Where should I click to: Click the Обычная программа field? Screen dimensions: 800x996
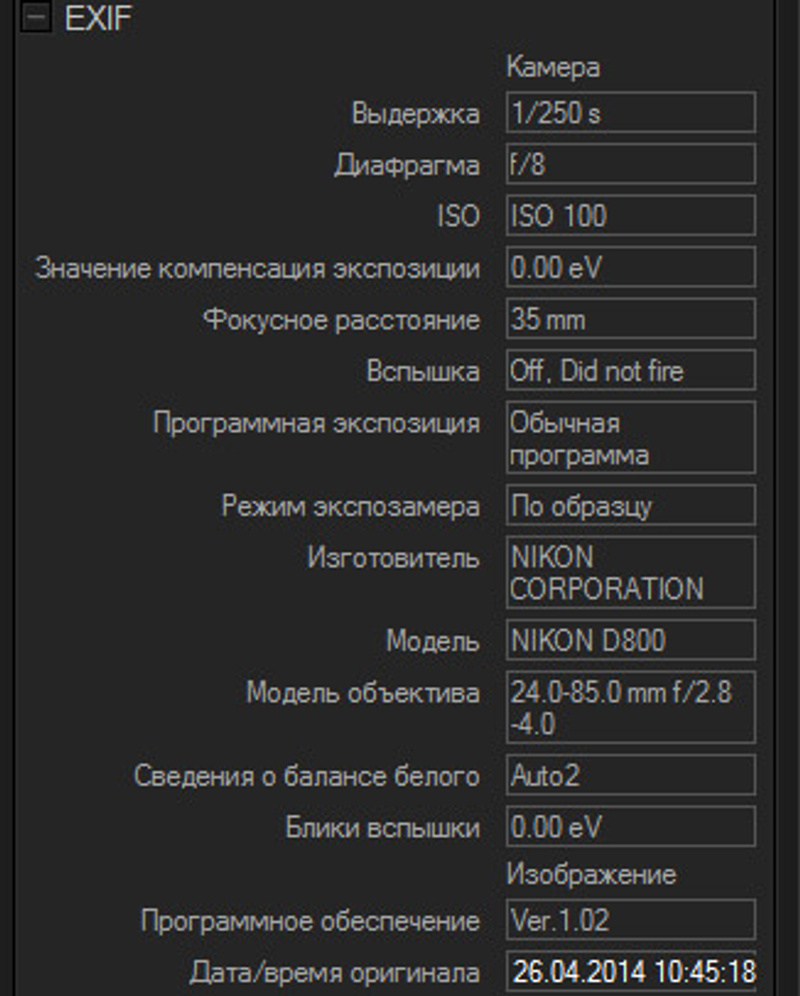(630, 438)
